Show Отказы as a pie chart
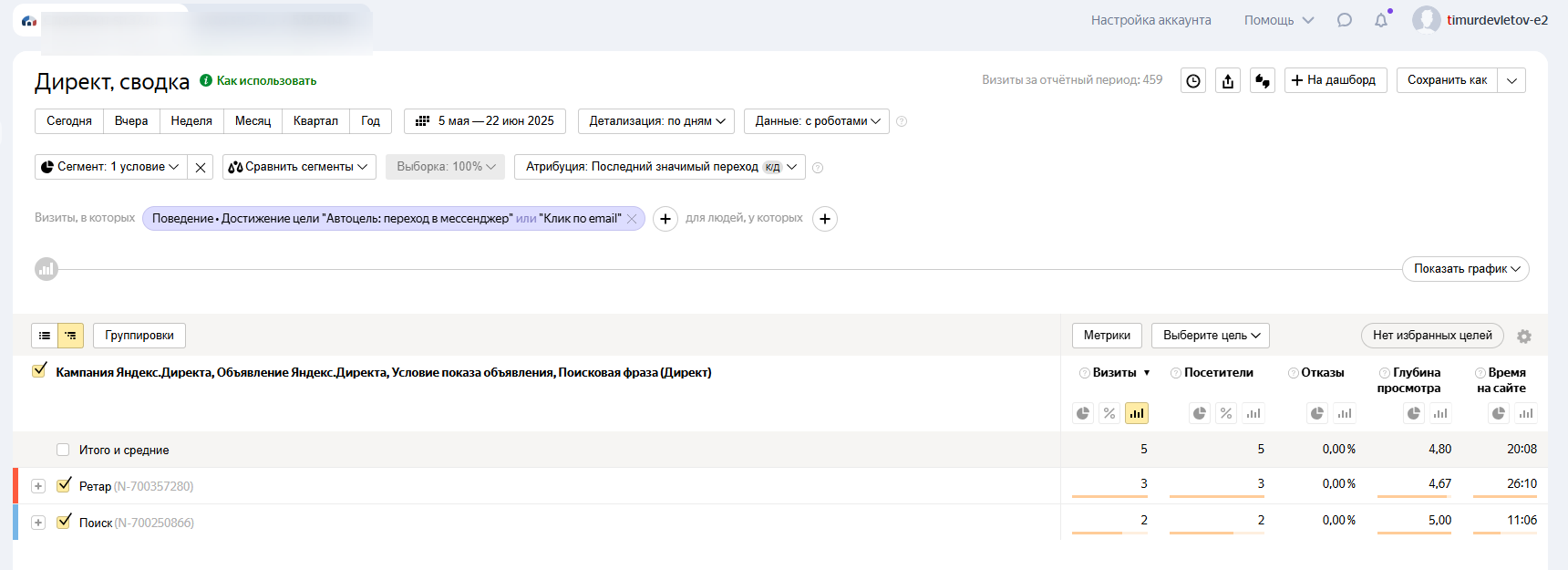1568x570 pixels. click(1317, 413)
